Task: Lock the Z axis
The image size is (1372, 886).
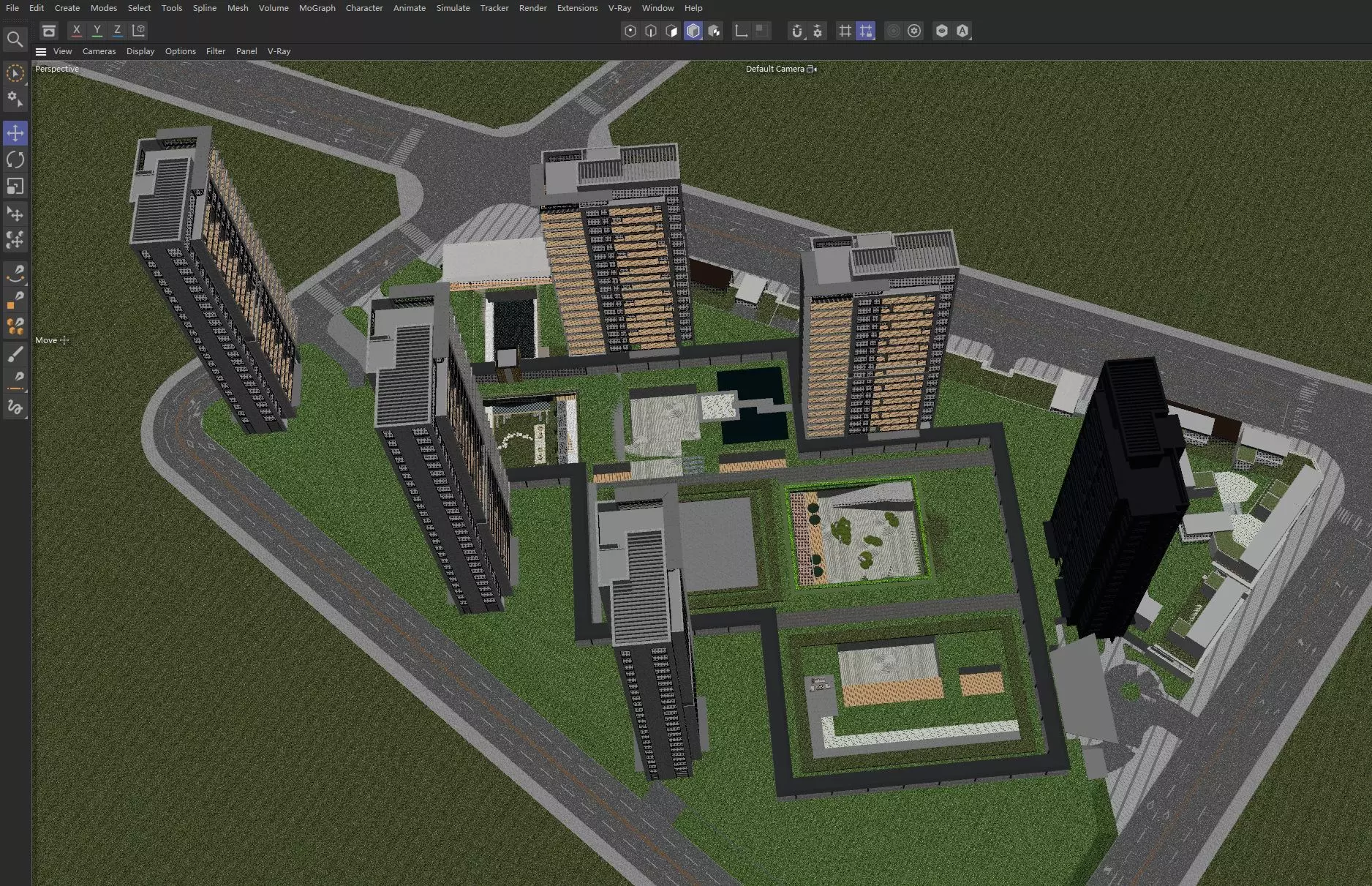Action: click(x=117, y=31)
